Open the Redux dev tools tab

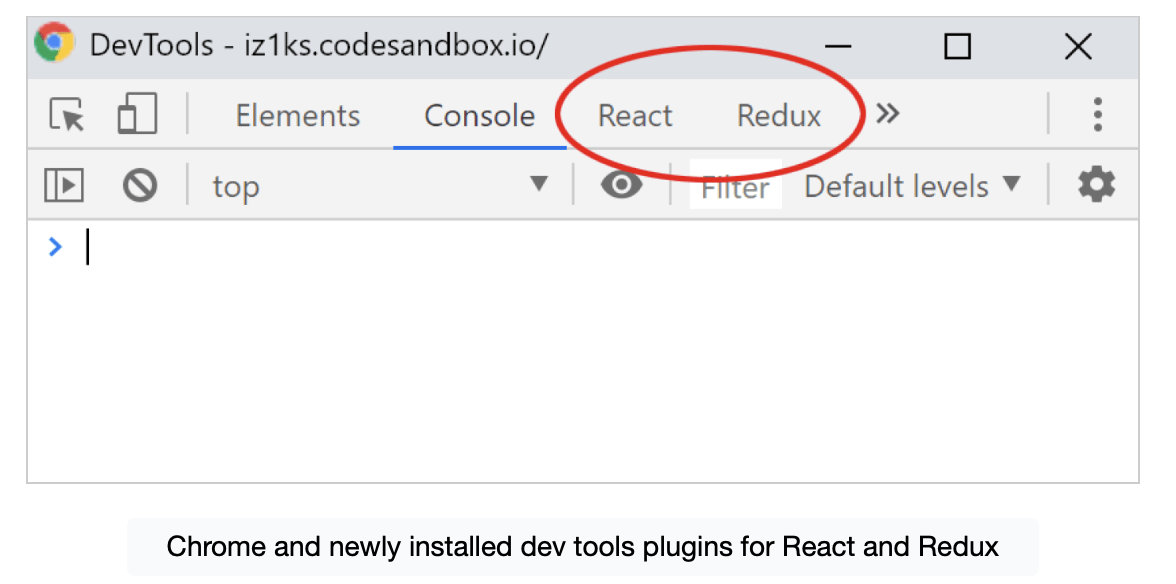pyautogui.click(x=779, y=116)
